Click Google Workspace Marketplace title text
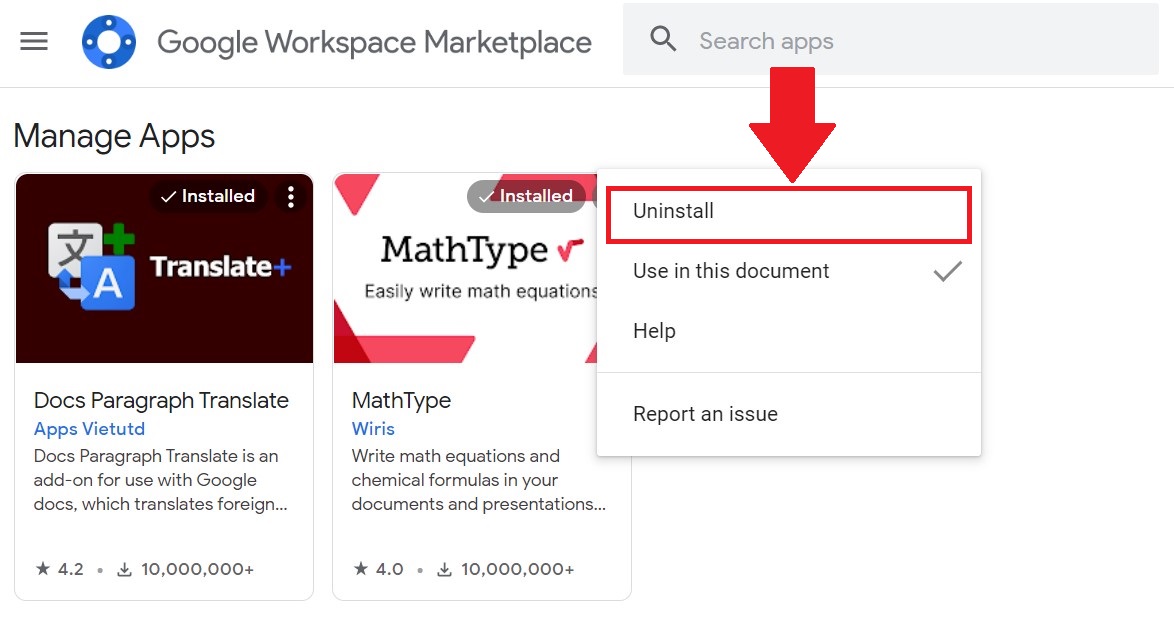 pyautogui.click(x=374, y=43)
